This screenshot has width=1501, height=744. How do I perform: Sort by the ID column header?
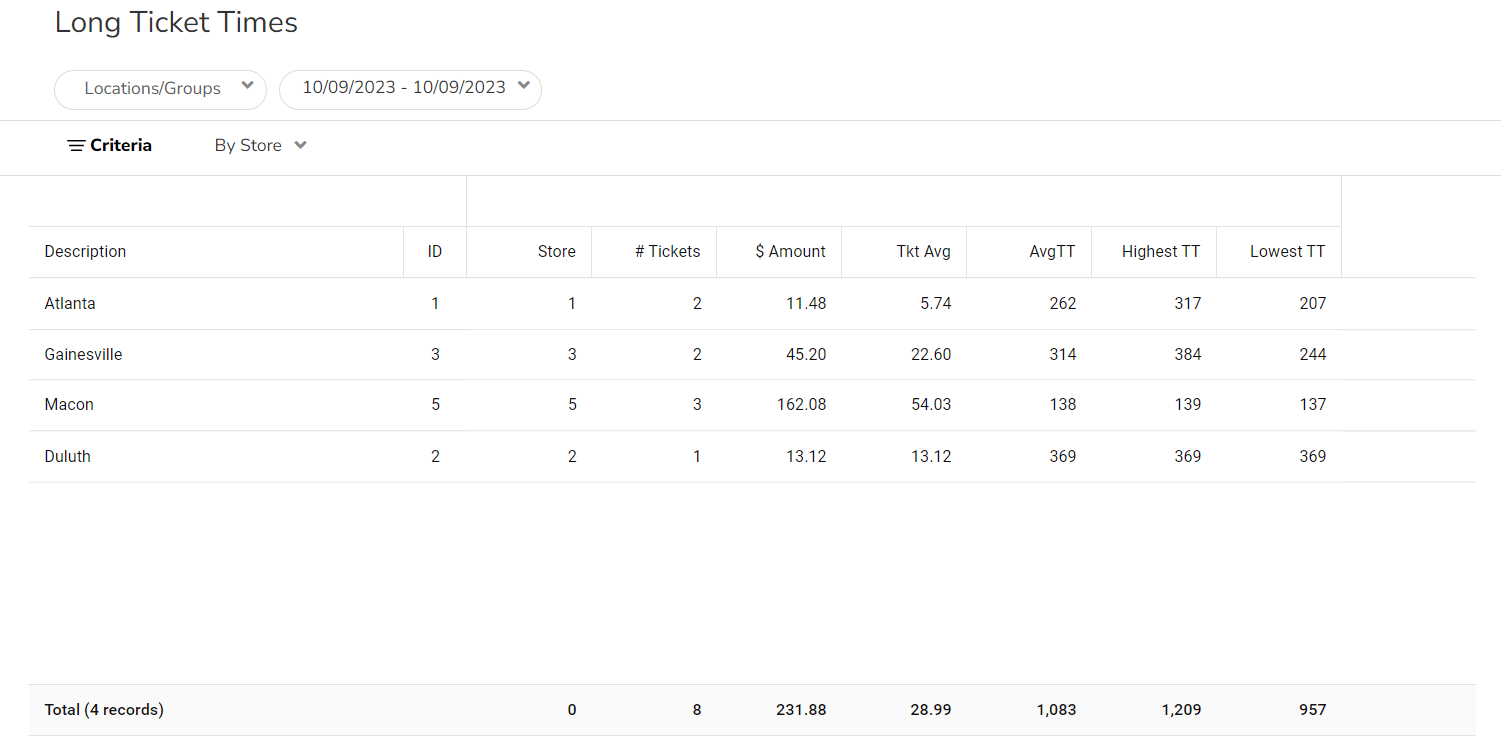(x=435, y=252)
